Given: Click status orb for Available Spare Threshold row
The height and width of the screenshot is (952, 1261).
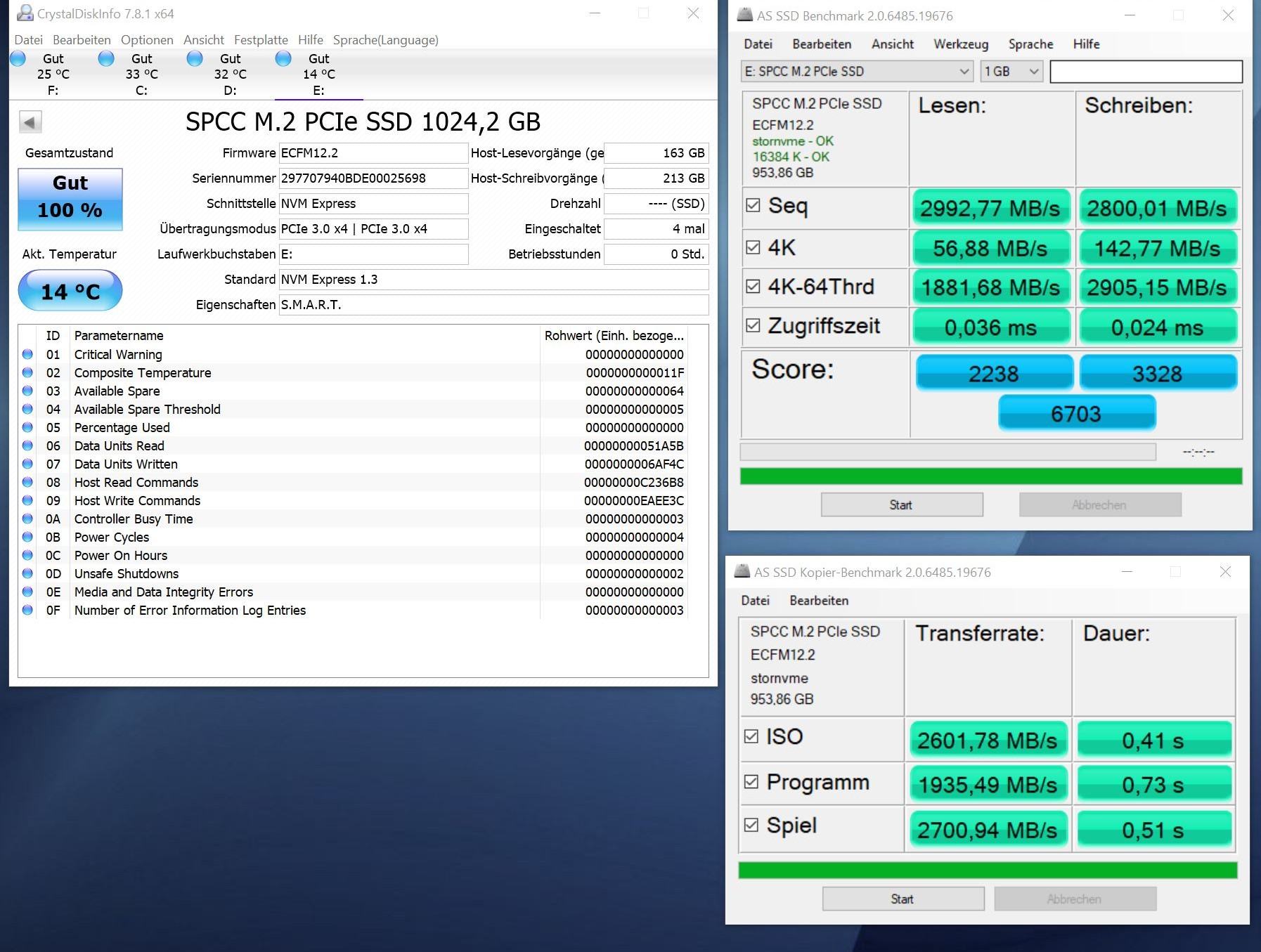Looking at the screenshot, I should pos(27,409).
